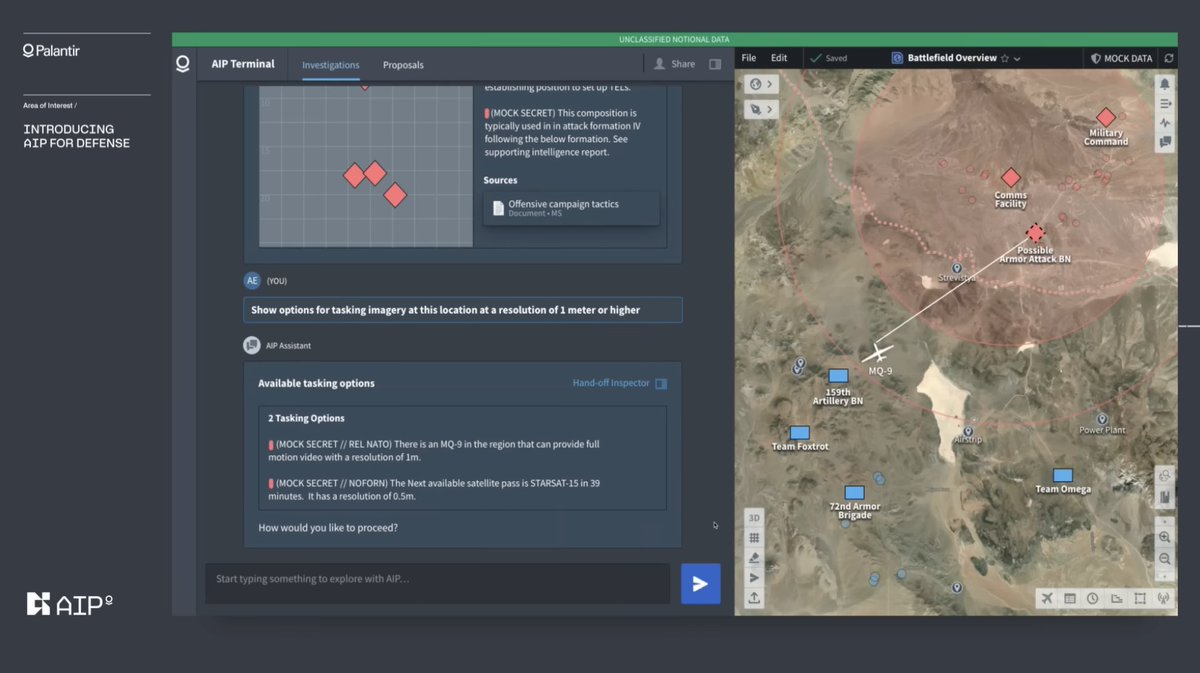This screenshot has width=1200, height=673.
Task: Toggle the grid overlay icon
Action: pos(755,538)
